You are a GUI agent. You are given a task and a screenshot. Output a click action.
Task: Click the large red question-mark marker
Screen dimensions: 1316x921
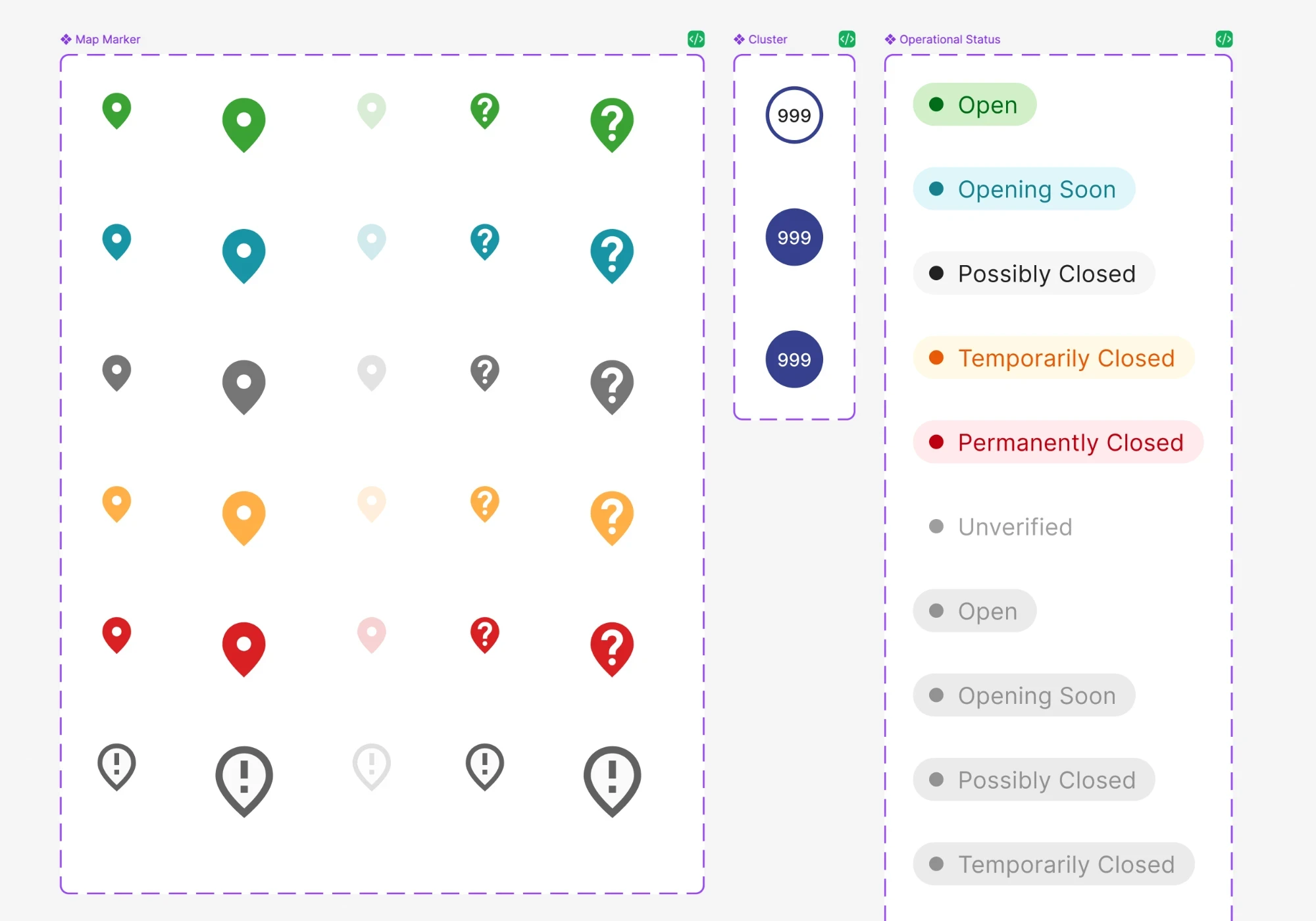[613, 649]
